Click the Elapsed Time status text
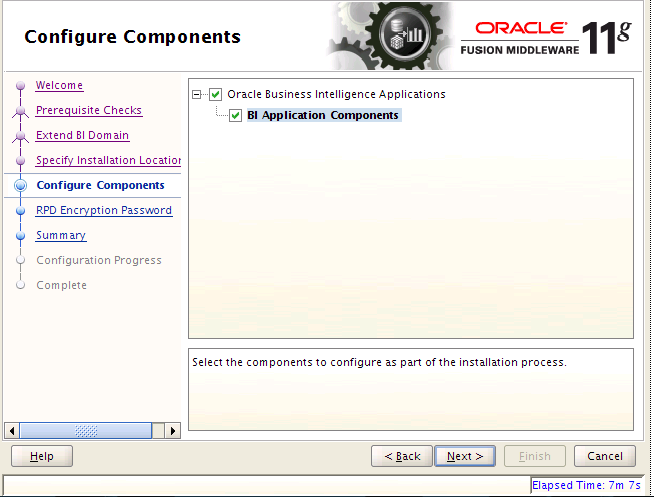This screenshot has width=654, height=497. 586,485
